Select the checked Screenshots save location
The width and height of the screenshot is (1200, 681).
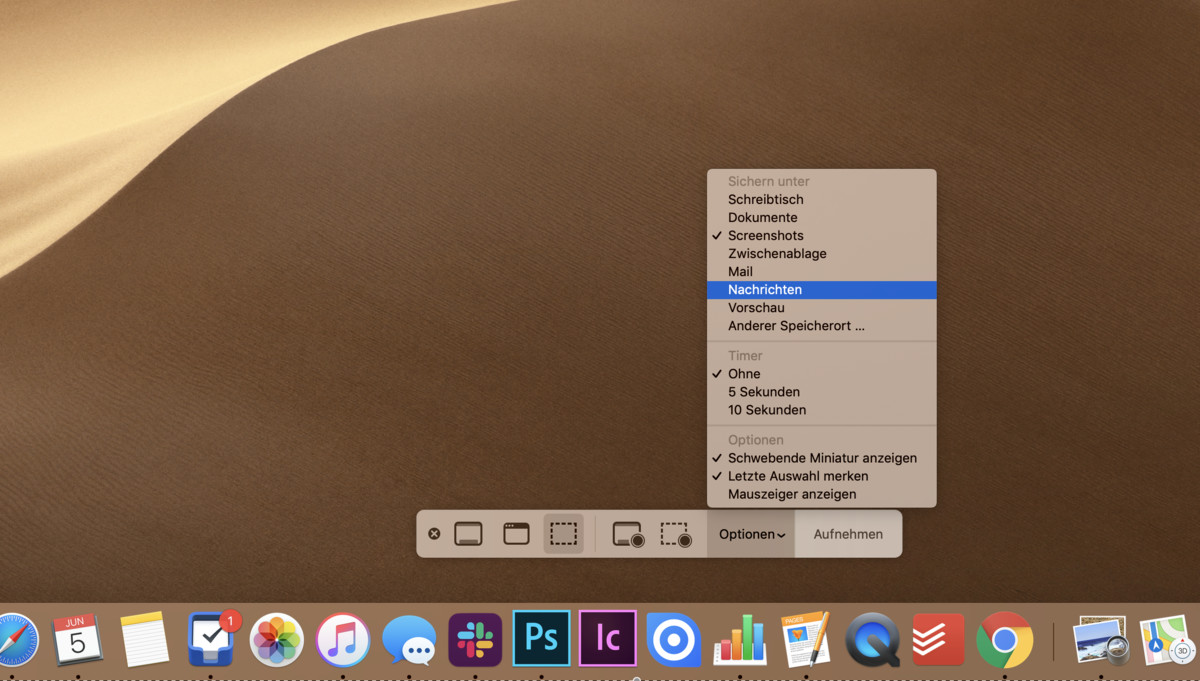[x=822, y=236]
